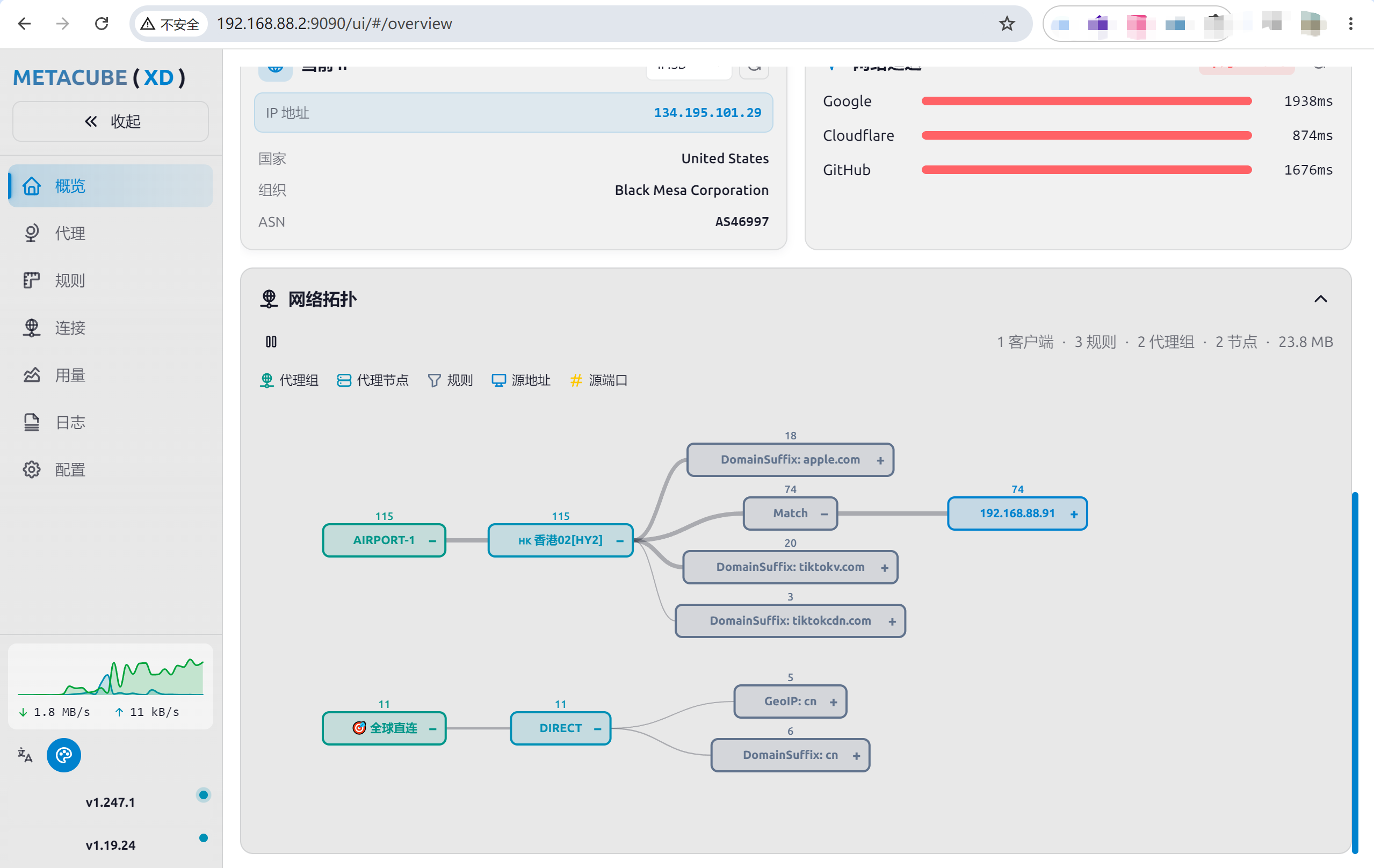
Task: Collapse the sidebar with 收起 button
Action: click(x=111, y=121)
